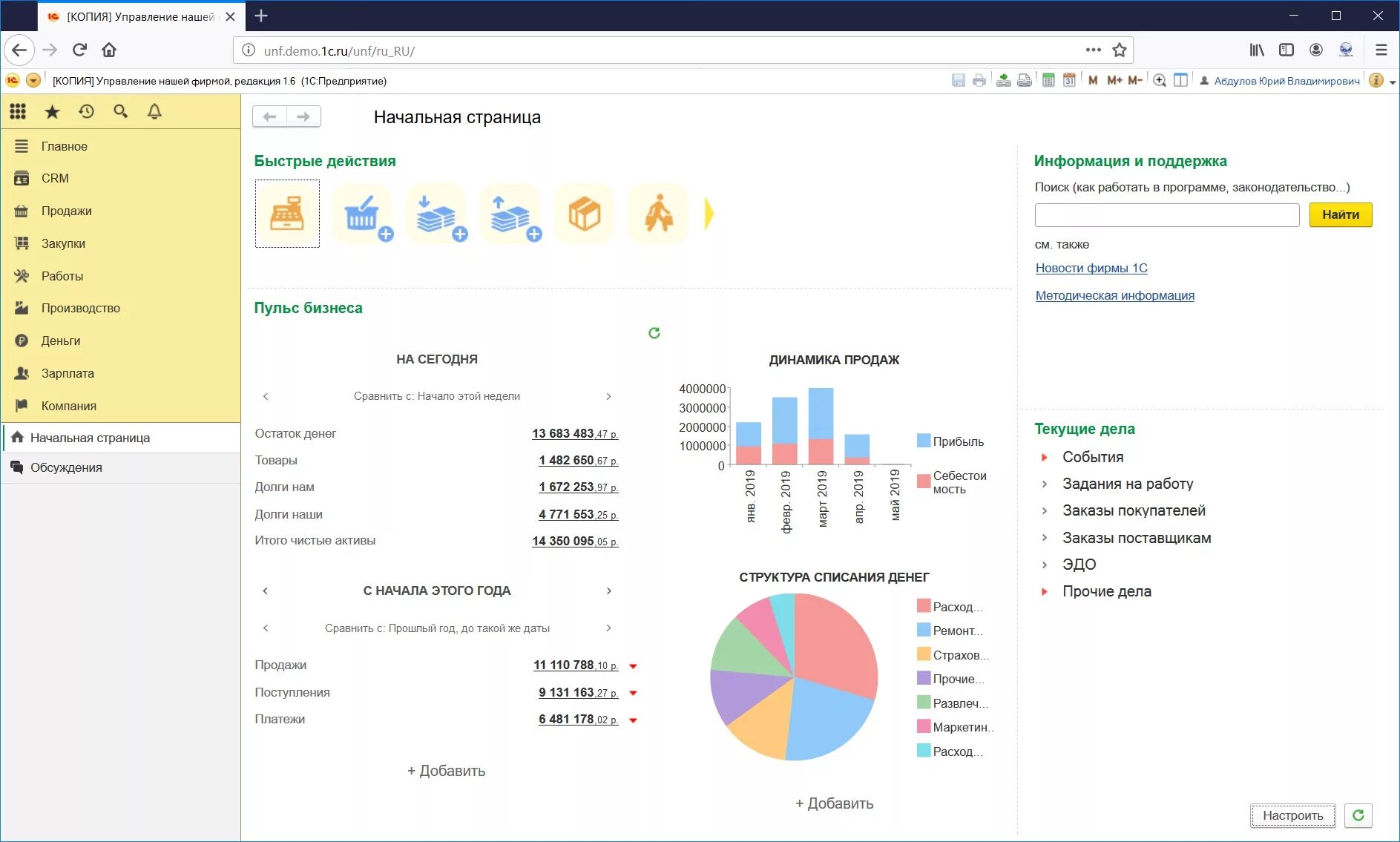Open new browser tab plus button
The width and height of the screenshot is (1400, 842).
coord(261,16)
